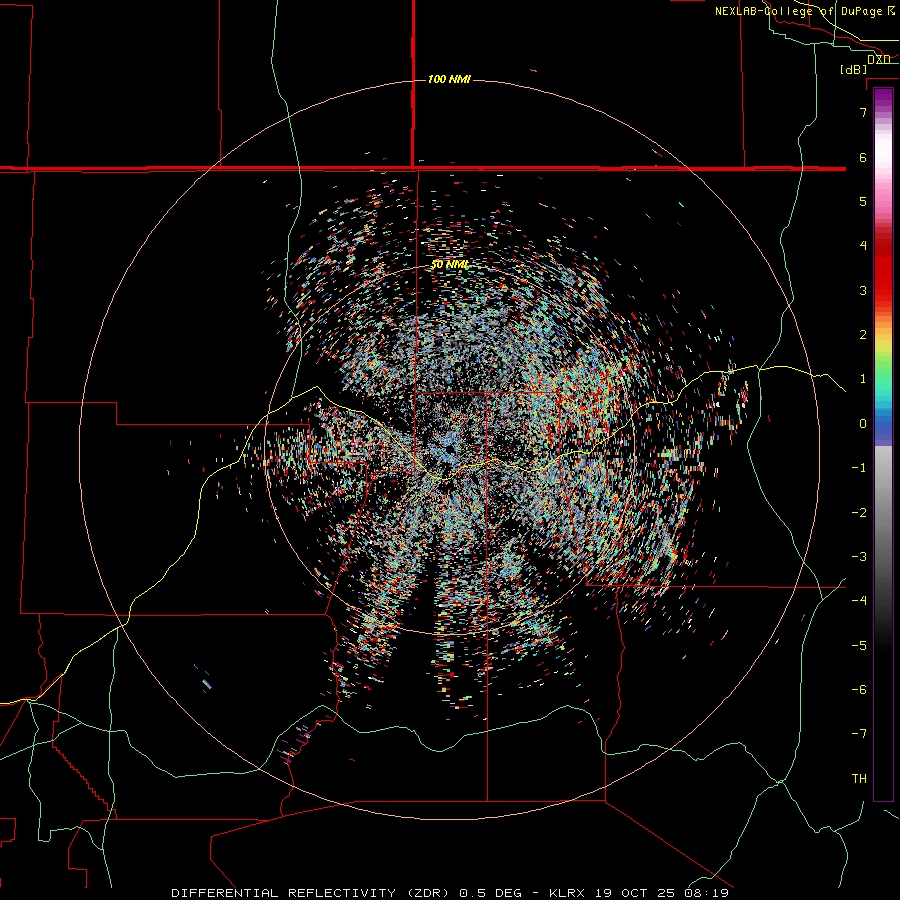Click the radar site center of the scan
This screenshot has height=900, width=900.
coord(449,449)
